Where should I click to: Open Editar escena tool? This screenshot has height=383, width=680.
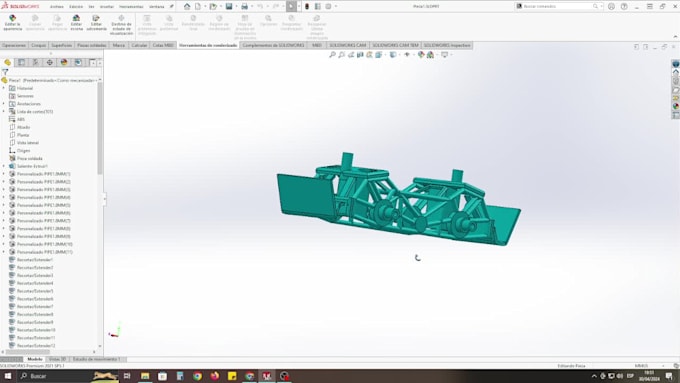[76, 22]
